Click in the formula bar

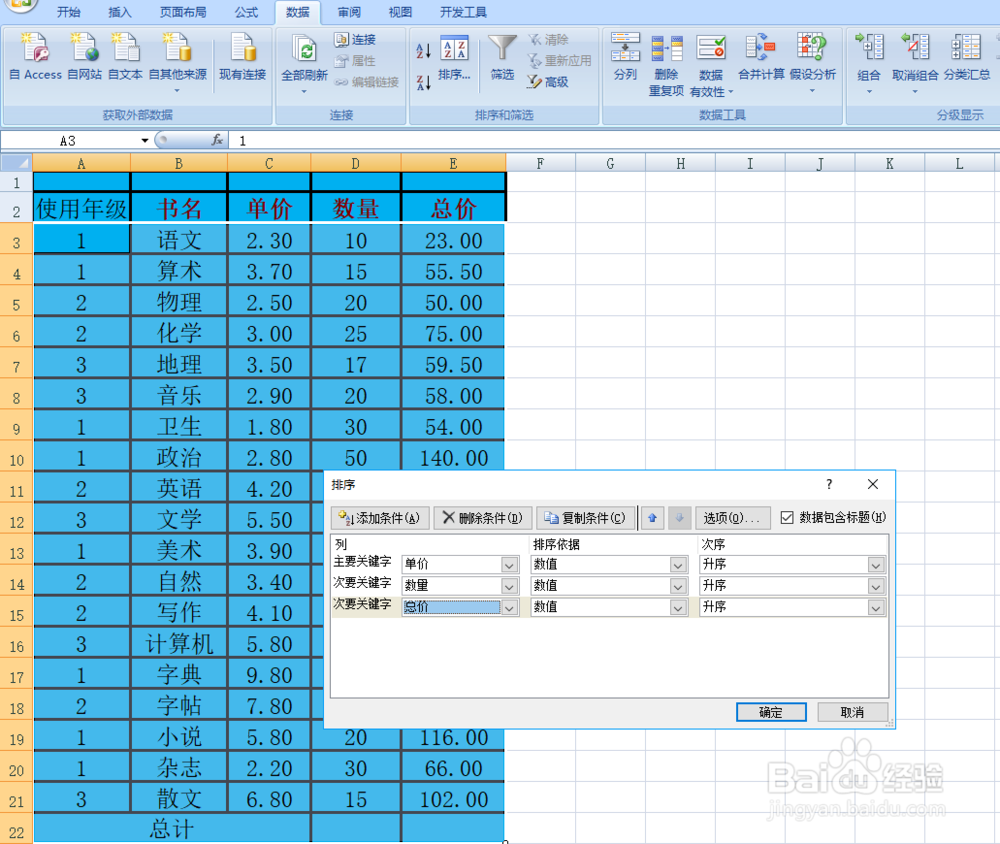click(614, 140)
